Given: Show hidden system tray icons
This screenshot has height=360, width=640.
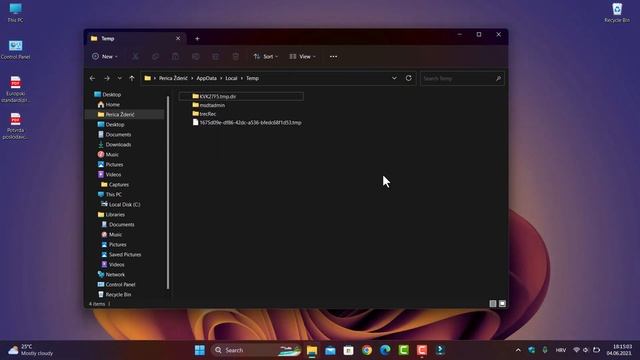Looking at the screenshot, I should pos(518,350).
